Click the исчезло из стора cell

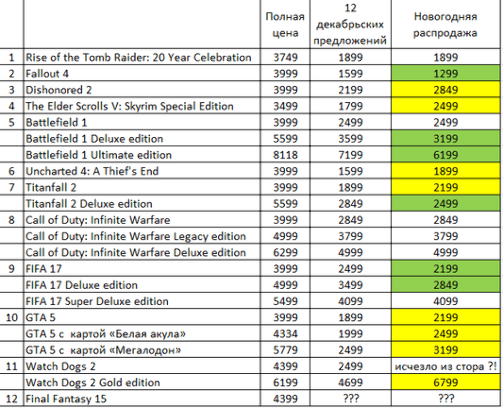click(446, 366)
